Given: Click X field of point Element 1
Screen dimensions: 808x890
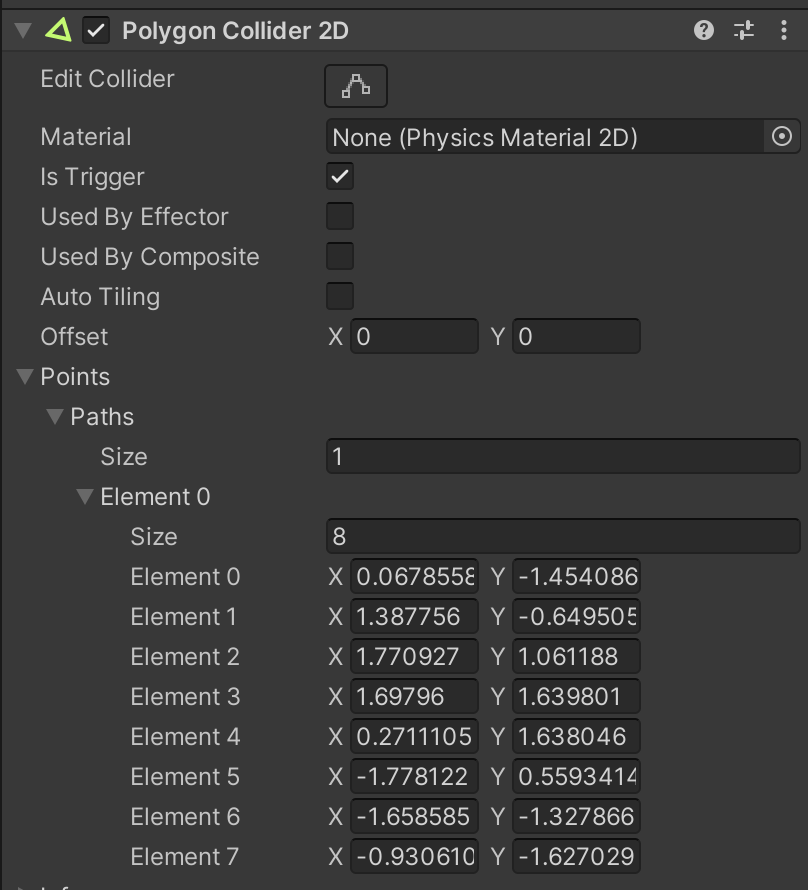Looking at the screenshot, I should 414,616.
